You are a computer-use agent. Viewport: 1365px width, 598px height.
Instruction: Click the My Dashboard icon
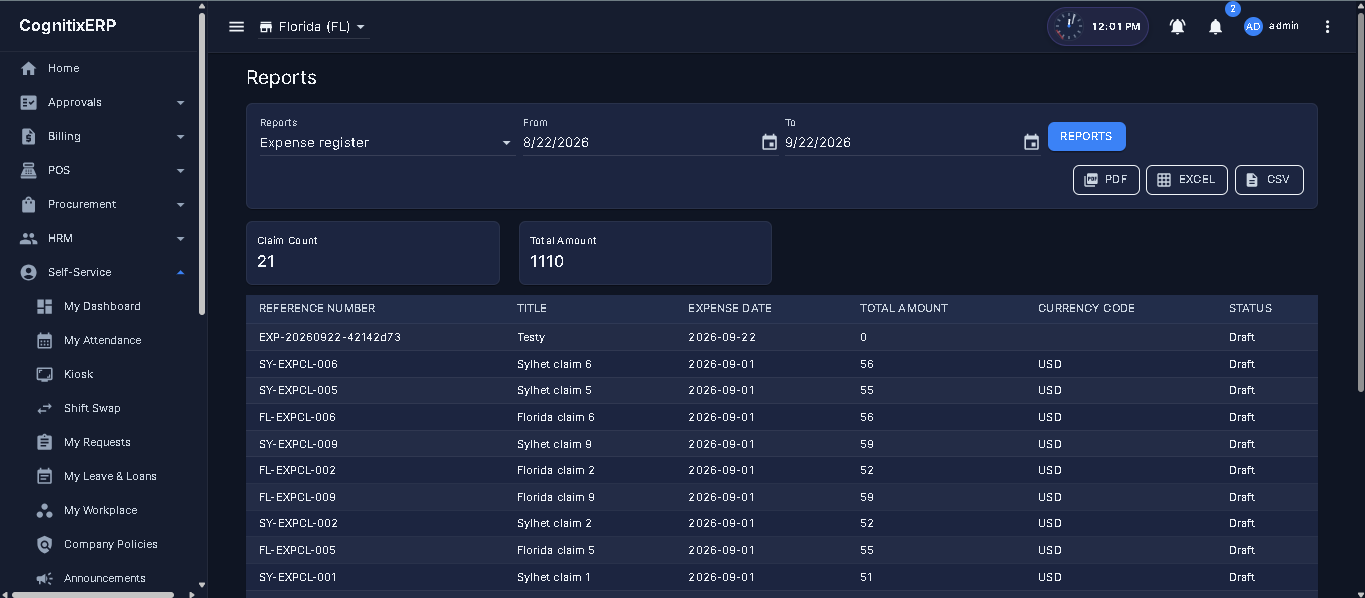[44, 306]
